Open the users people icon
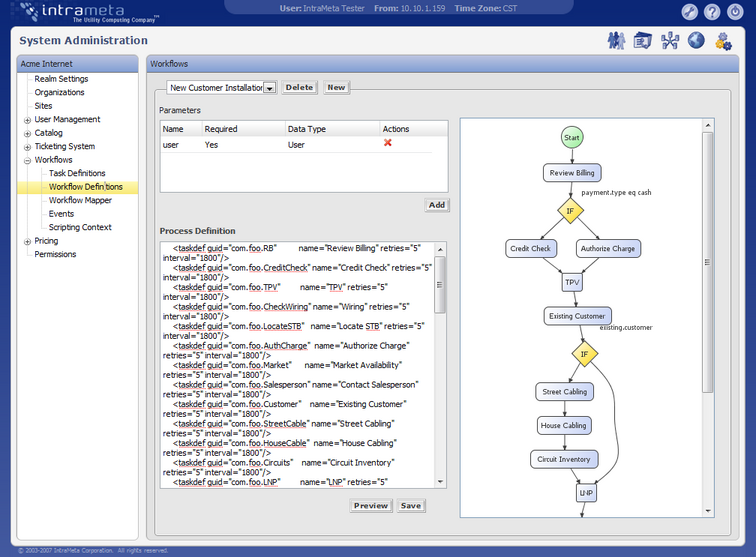756x557 pixels. click(x=616, y=41)
